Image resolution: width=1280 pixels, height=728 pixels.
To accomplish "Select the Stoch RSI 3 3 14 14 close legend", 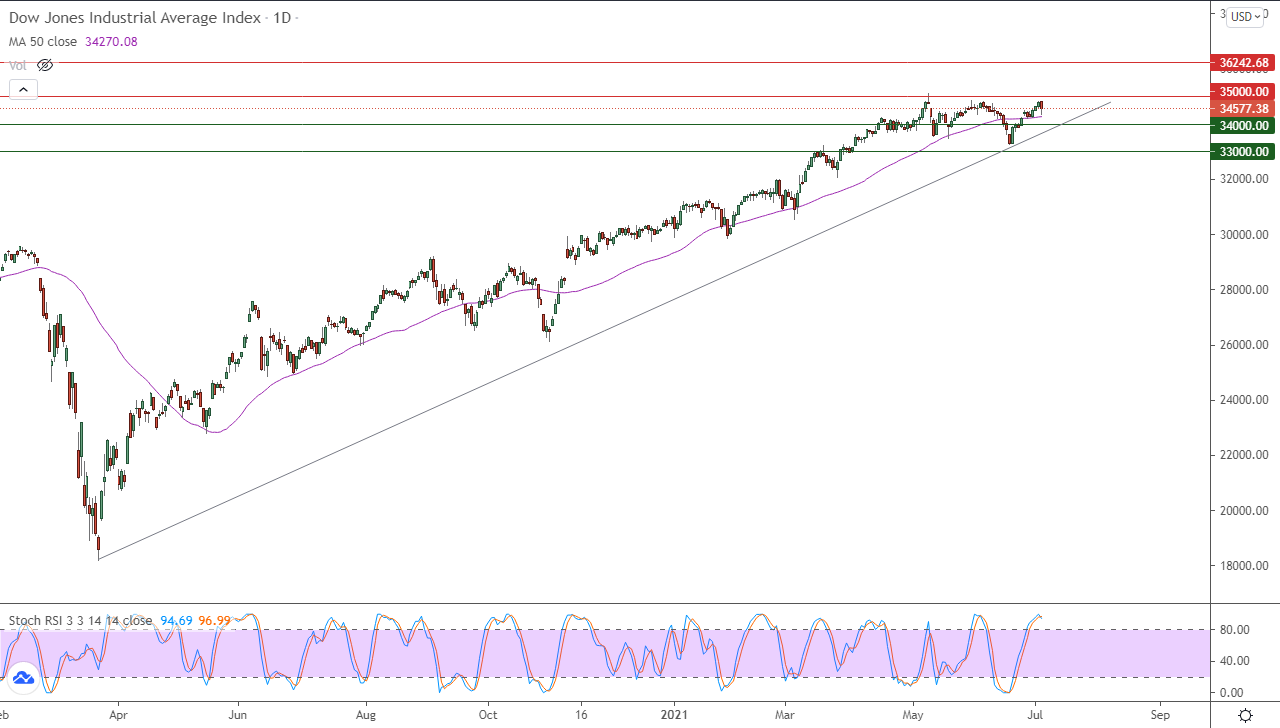I will pos(81,620).
